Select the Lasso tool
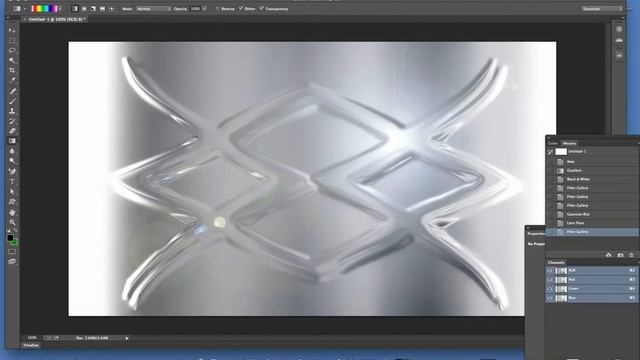The image size is (640, 360). click(12, 51)
